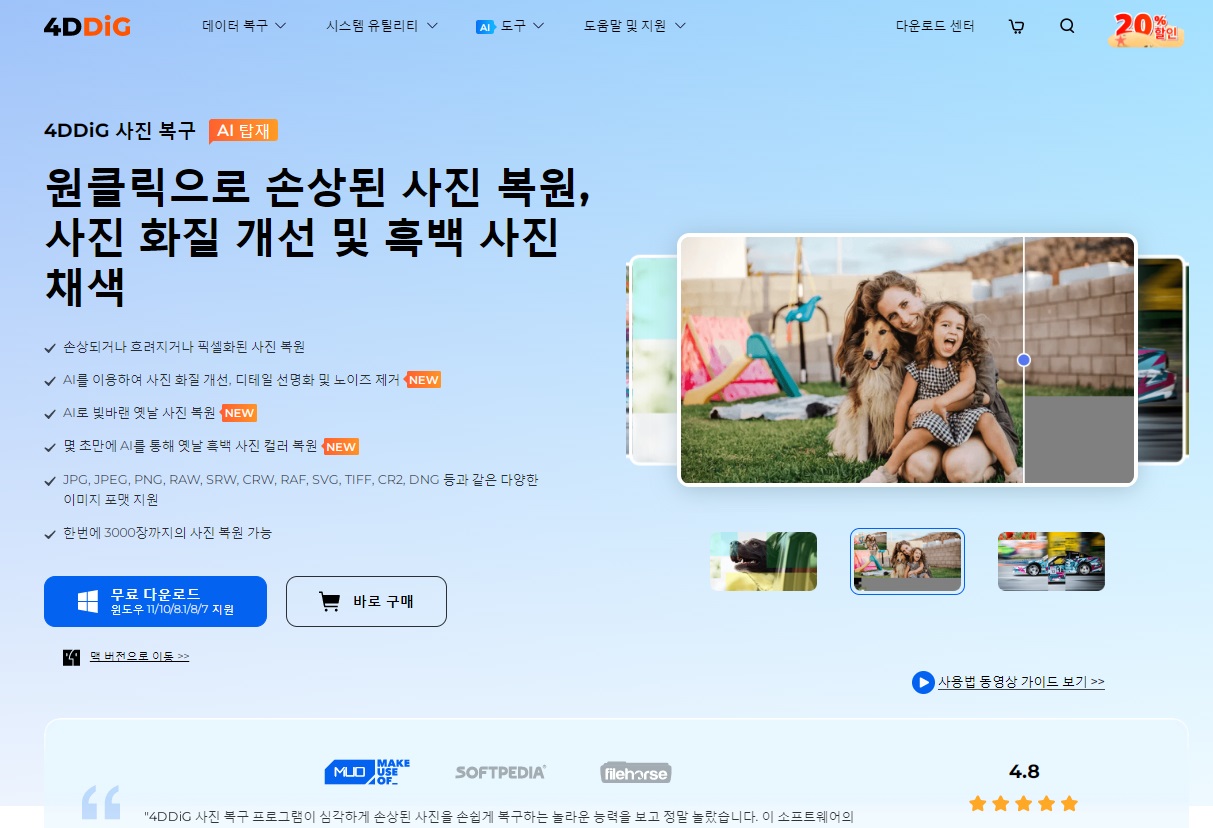
Task: Click the Windows logo in download button
Action: tap(88, 601)
